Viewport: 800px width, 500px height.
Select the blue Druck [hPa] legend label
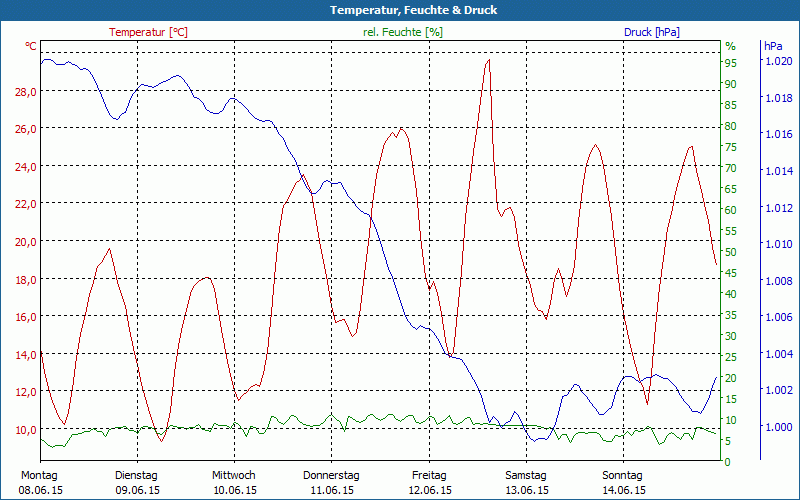click(x=651, y=32)
